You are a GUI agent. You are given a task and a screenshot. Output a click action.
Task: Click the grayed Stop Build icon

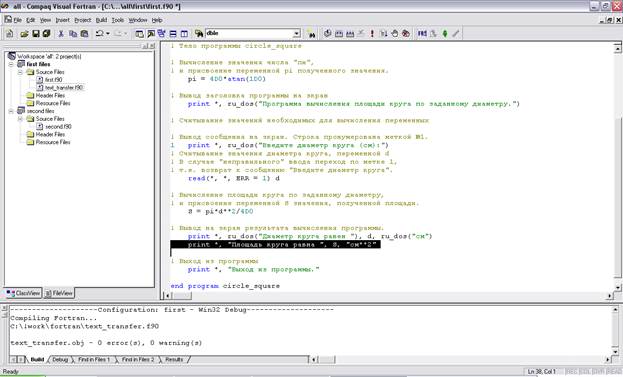click(361, 34)
